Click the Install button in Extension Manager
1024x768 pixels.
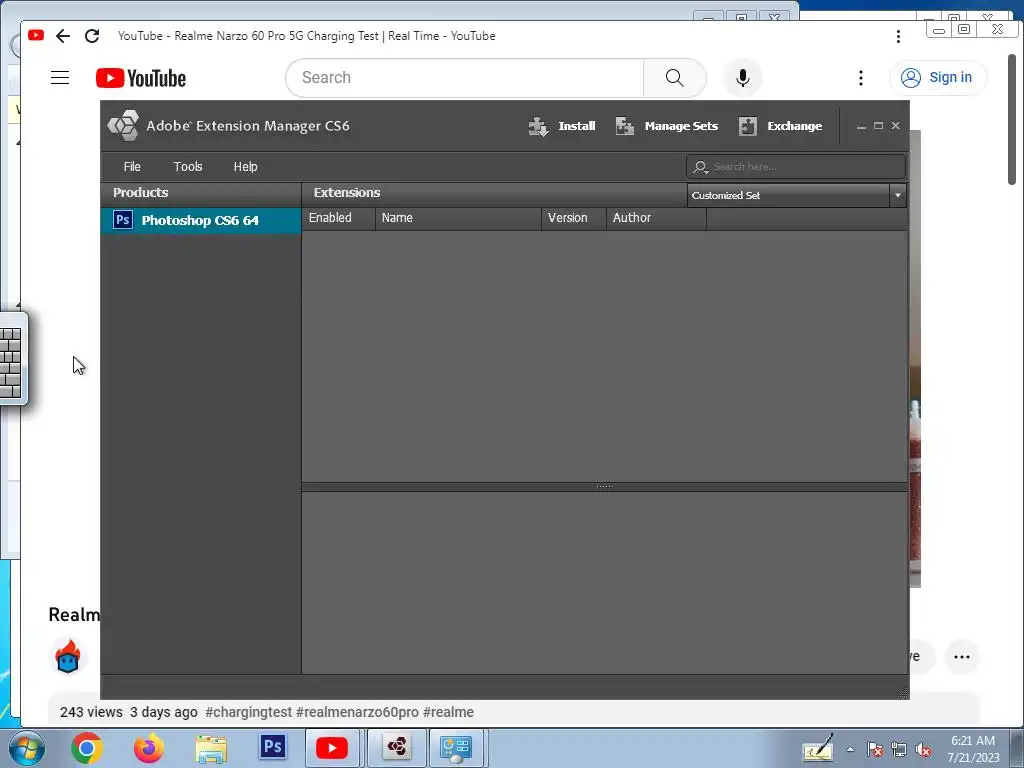coord(562,126)
